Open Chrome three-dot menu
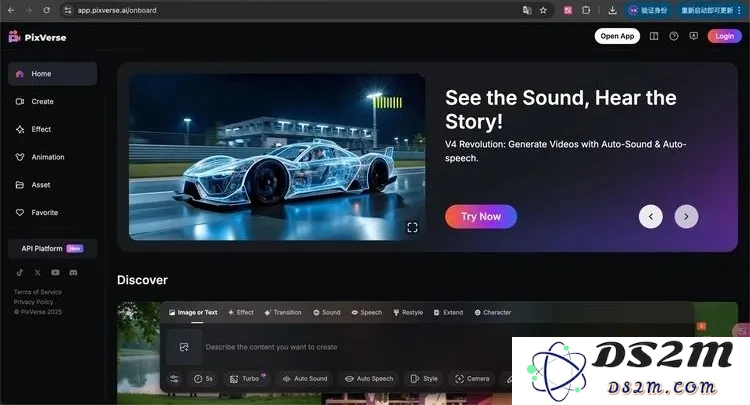 click(x=739, y=10)
